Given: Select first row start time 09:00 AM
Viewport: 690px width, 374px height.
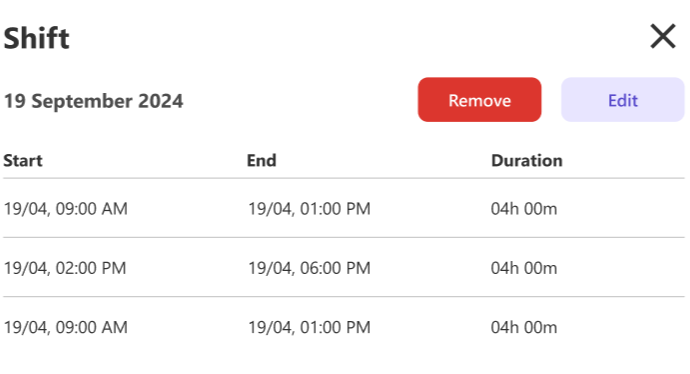Looking at the screenshot, I should 66,209.
